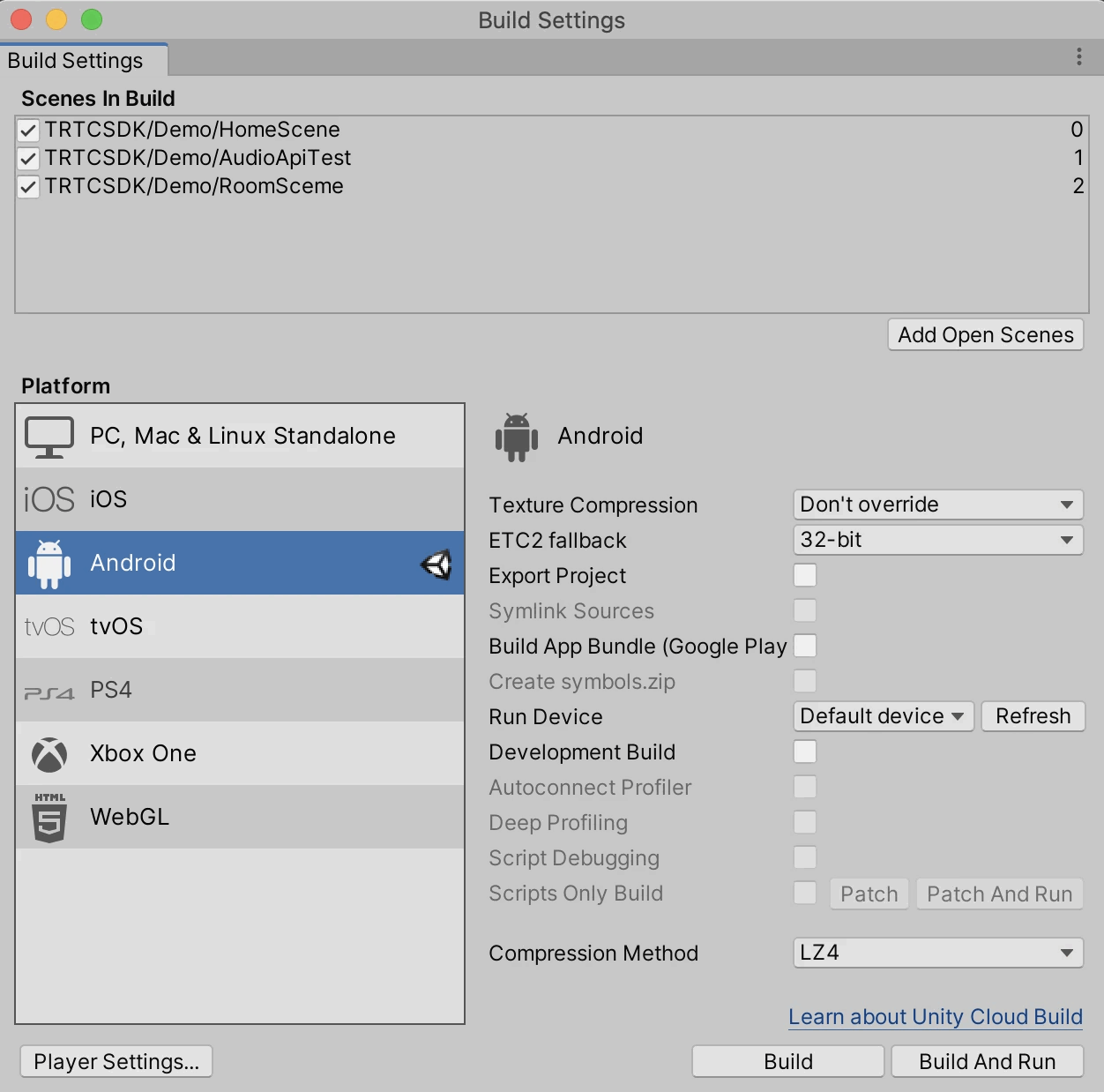1104x1092 pixels.
Task: Click the macOS yellow minimize button
Action: pyautogui.click(x=56, y=19)
